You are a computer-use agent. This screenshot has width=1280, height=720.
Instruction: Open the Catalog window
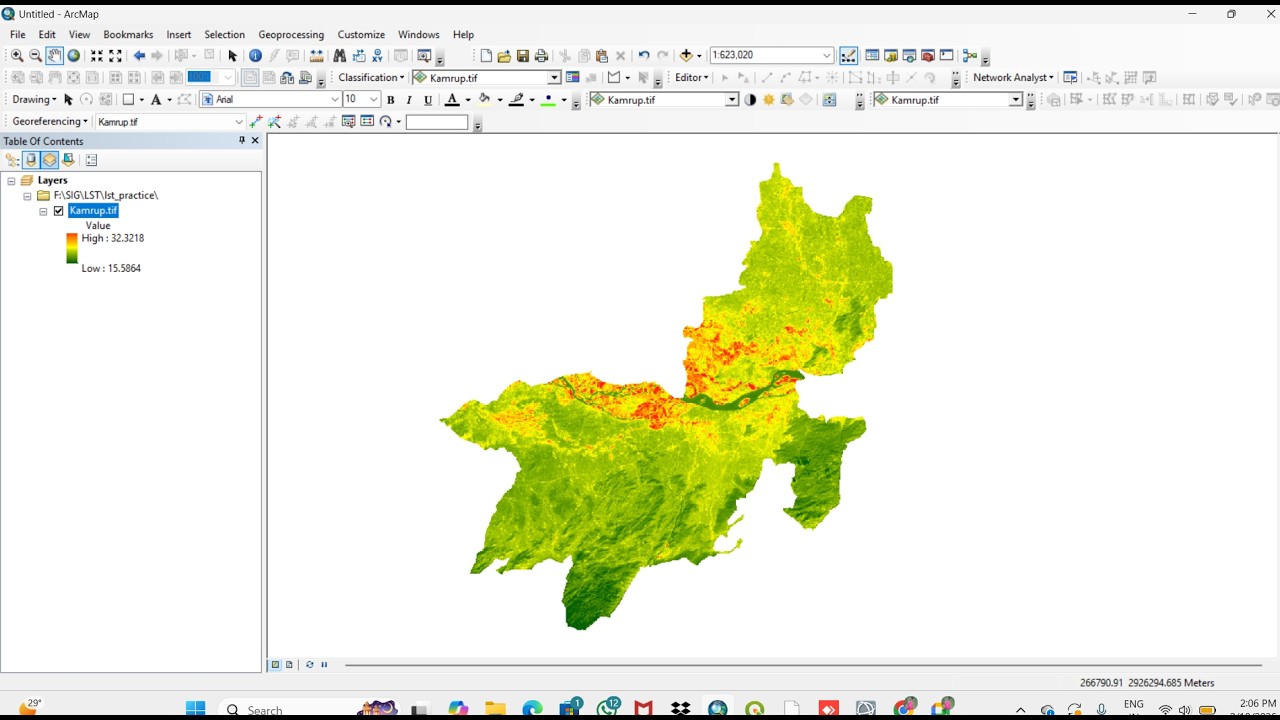890,56
